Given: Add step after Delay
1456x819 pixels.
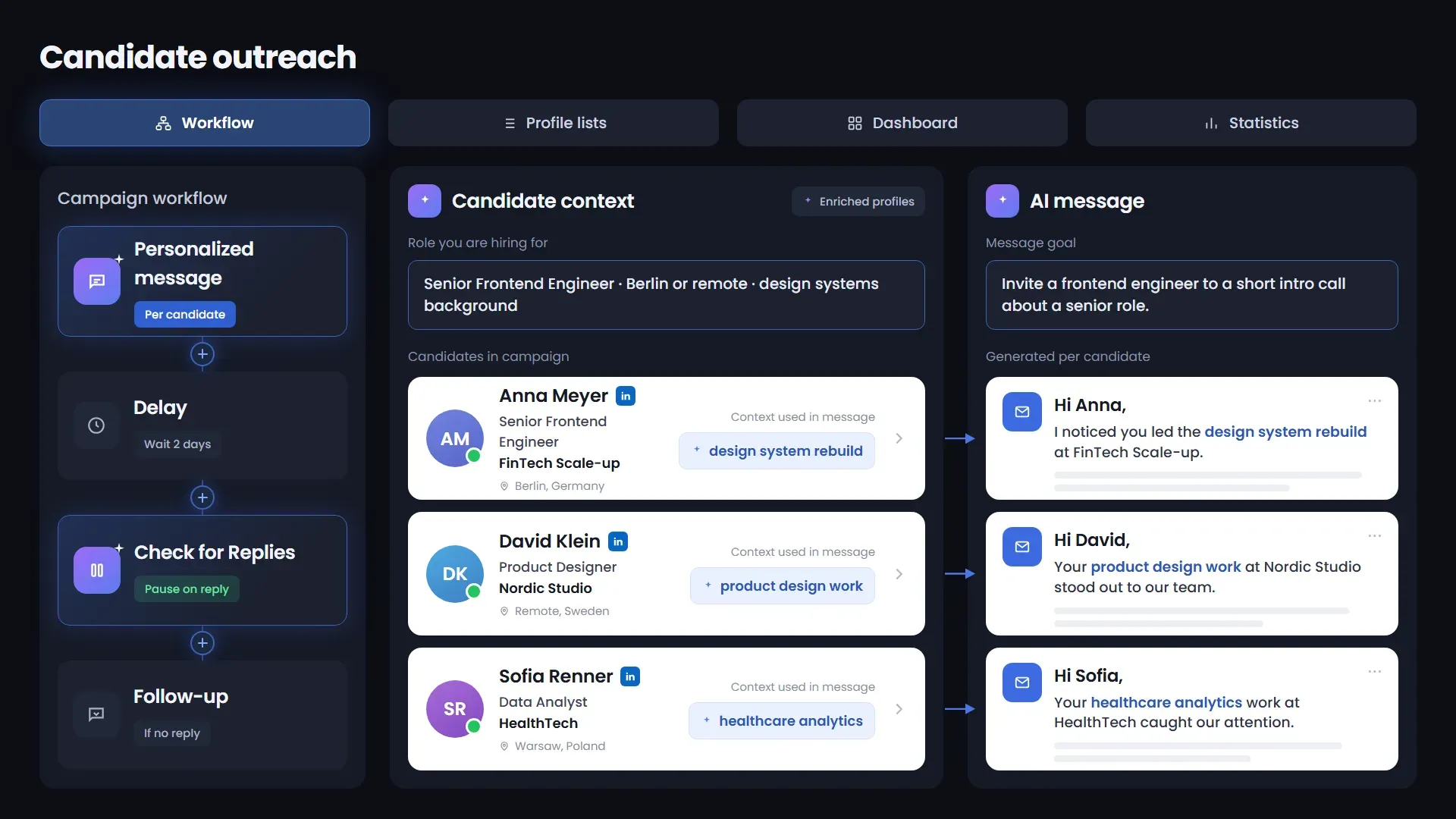Looking at the screenshot, I should (202, 497).
